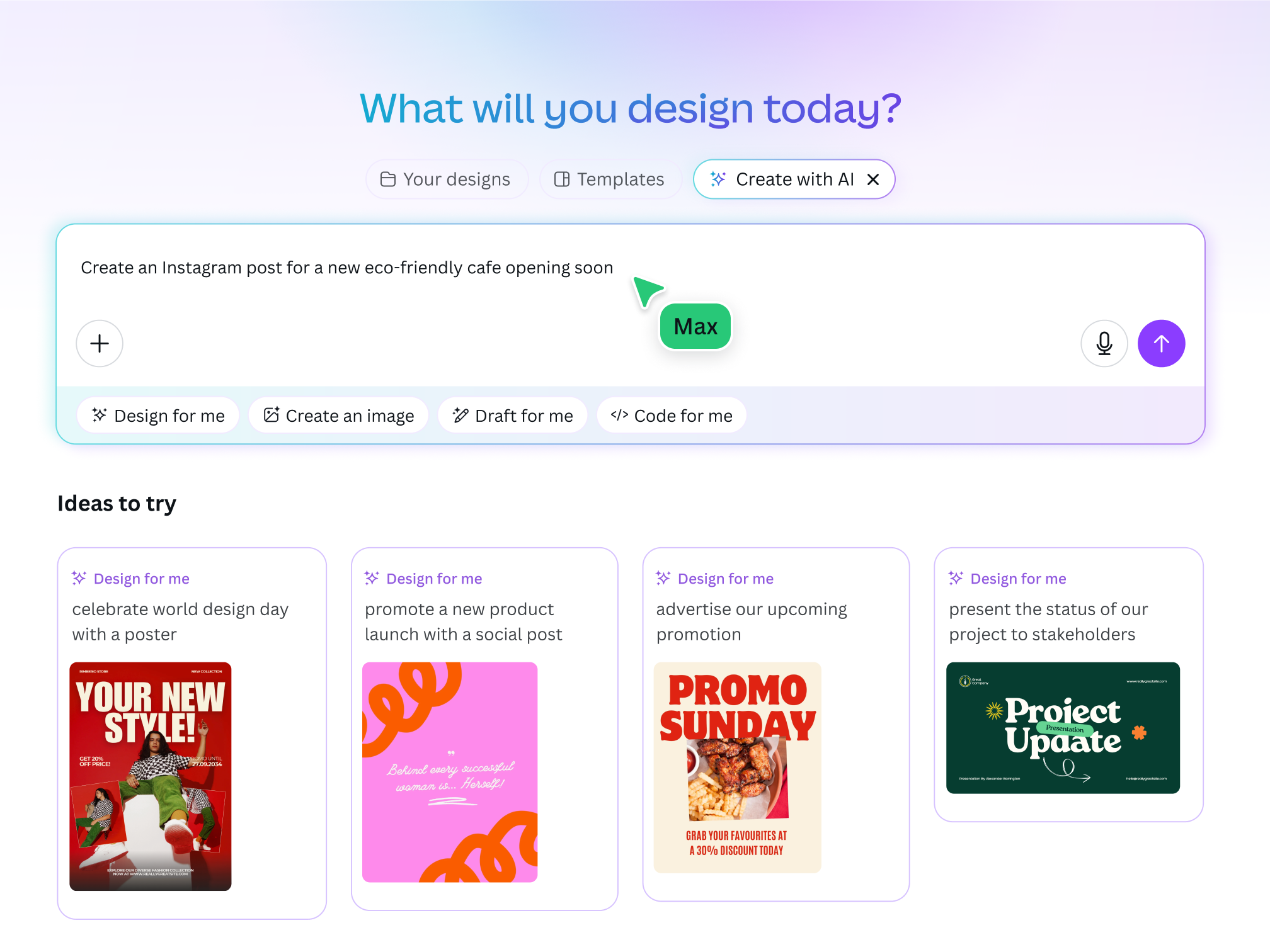Click the plus icon to attach content
This screenshot has height=952, width=1270.
[x=99, y=344]
